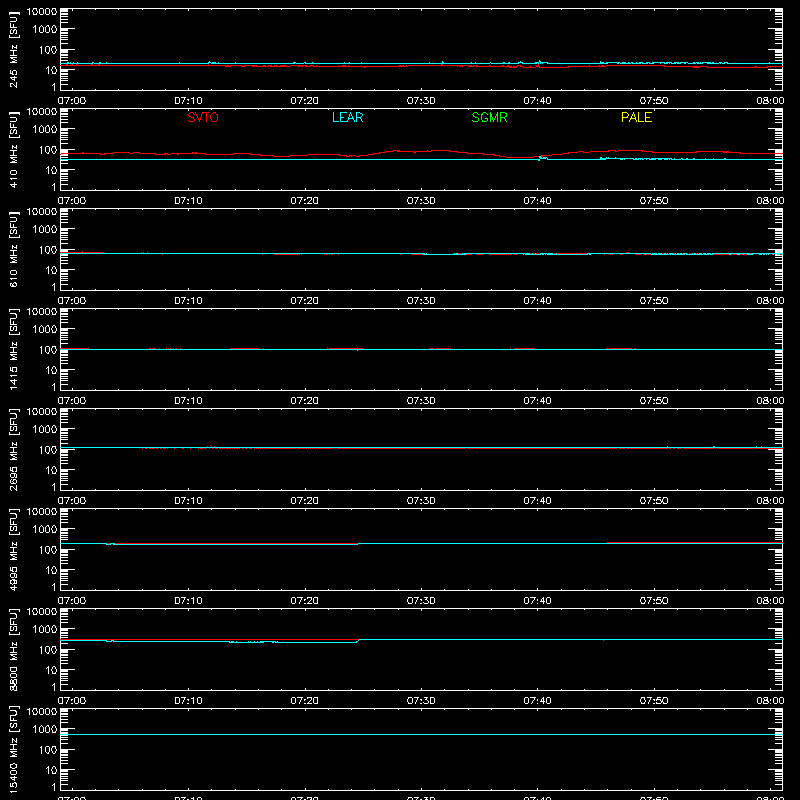
Task: Click the cyan LEAR legend label
Action: (x=347, y=117)
